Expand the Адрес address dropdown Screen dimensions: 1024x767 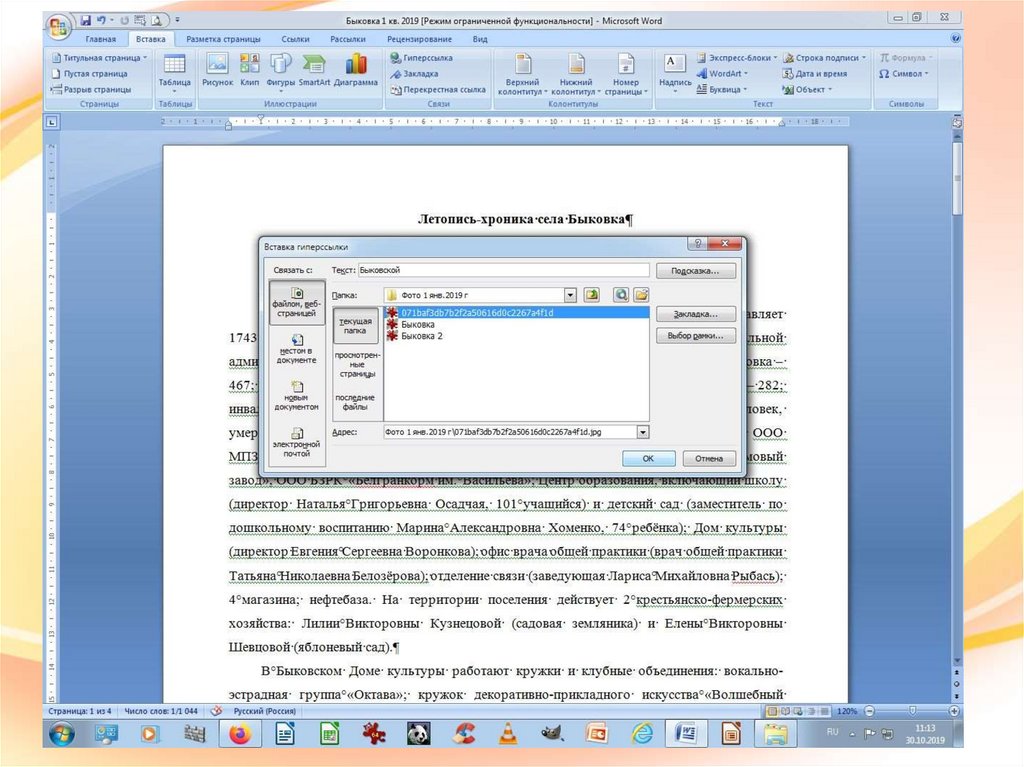642,432
